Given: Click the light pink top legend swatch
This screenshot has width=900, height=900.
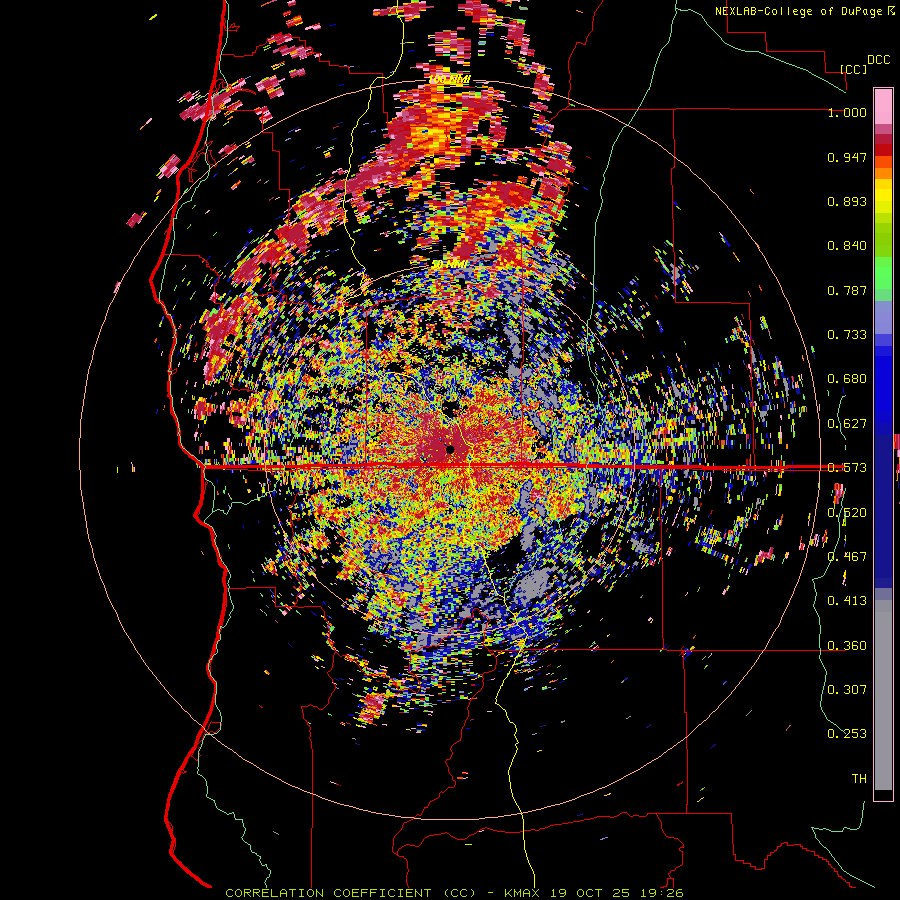Looking at the screenshot, I should coord(883,106).
